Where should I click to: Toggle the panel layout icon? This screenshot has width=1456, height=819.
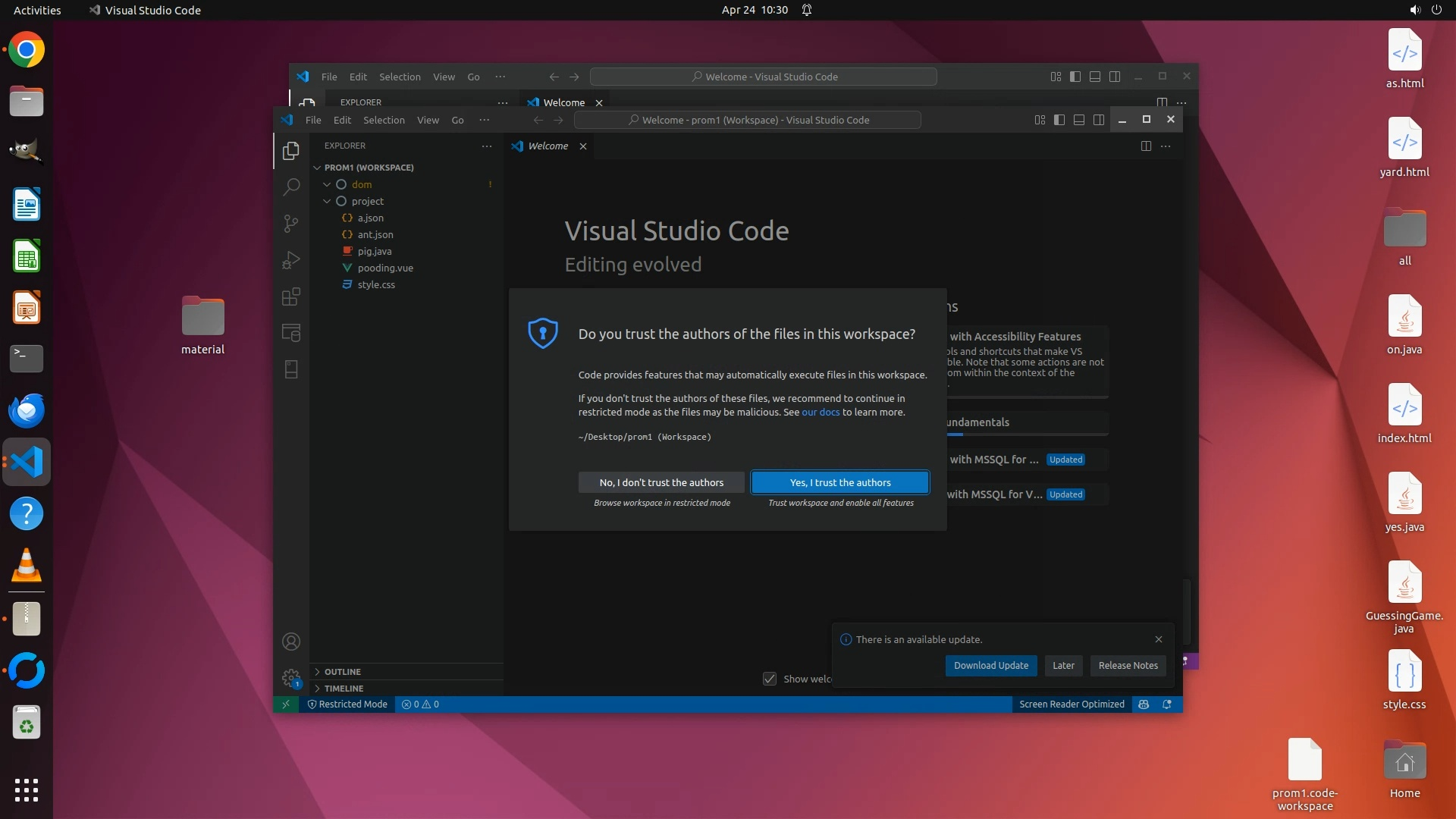[x=1079, y=120]
